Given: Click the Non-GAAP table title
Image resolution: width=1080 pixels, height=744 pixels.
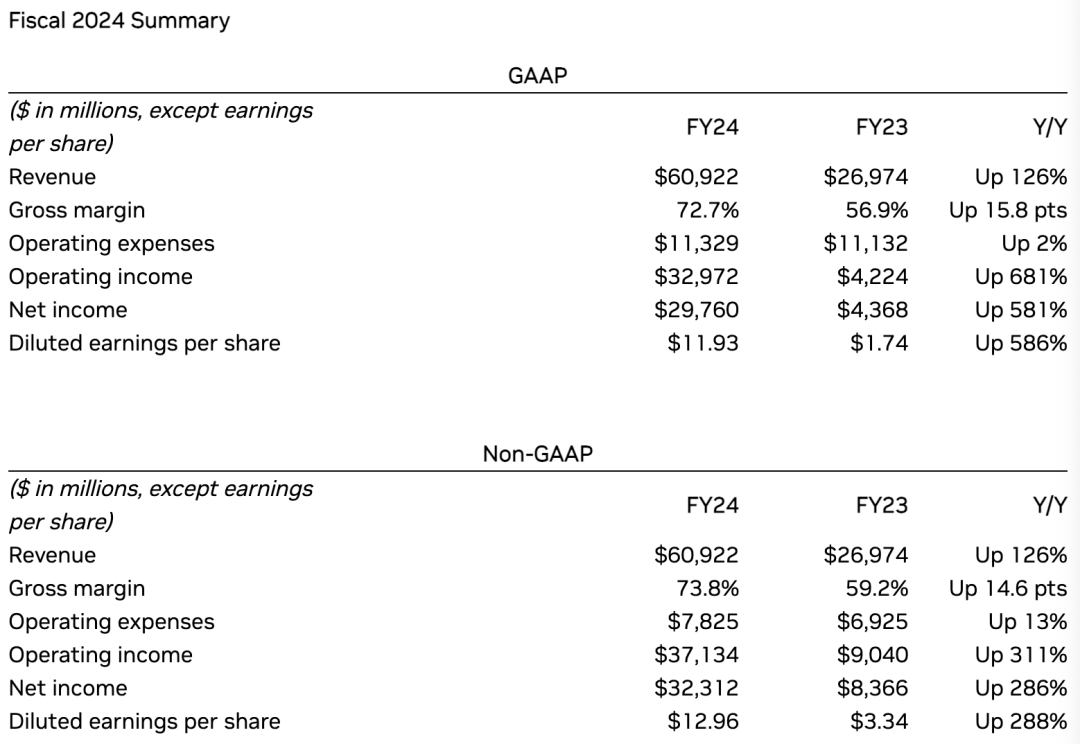Looking at the screenshot, I should (538, 453).
